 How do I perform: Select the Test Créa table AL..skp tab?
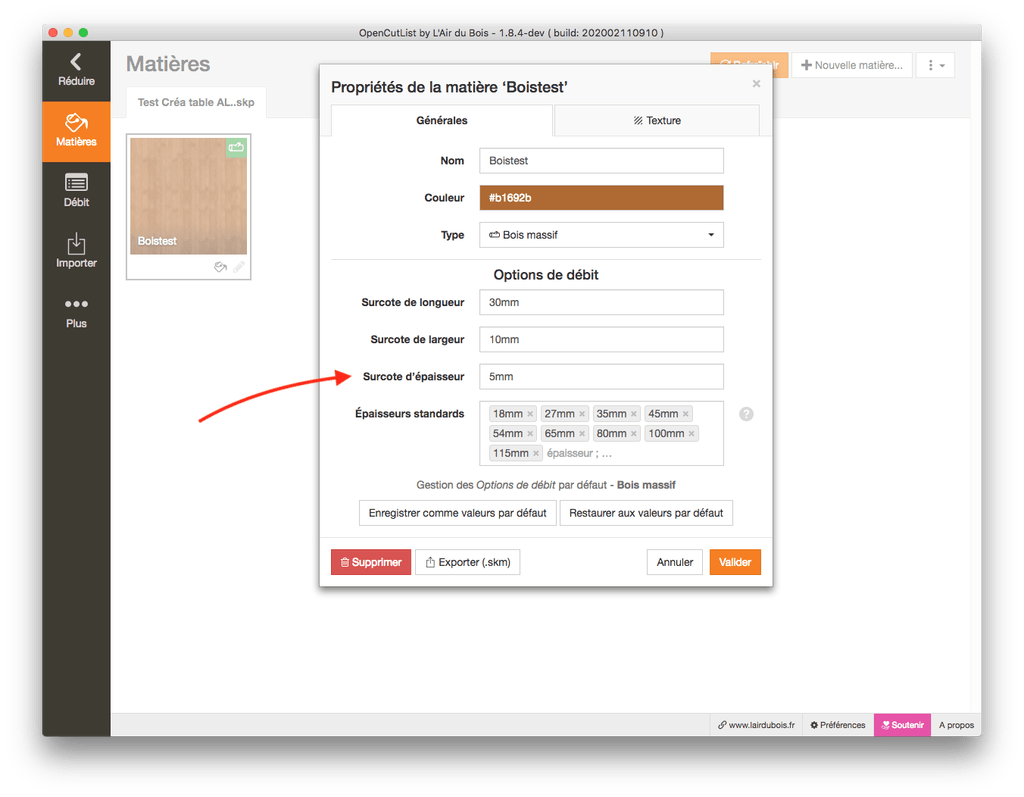click(x=196, y=103)
